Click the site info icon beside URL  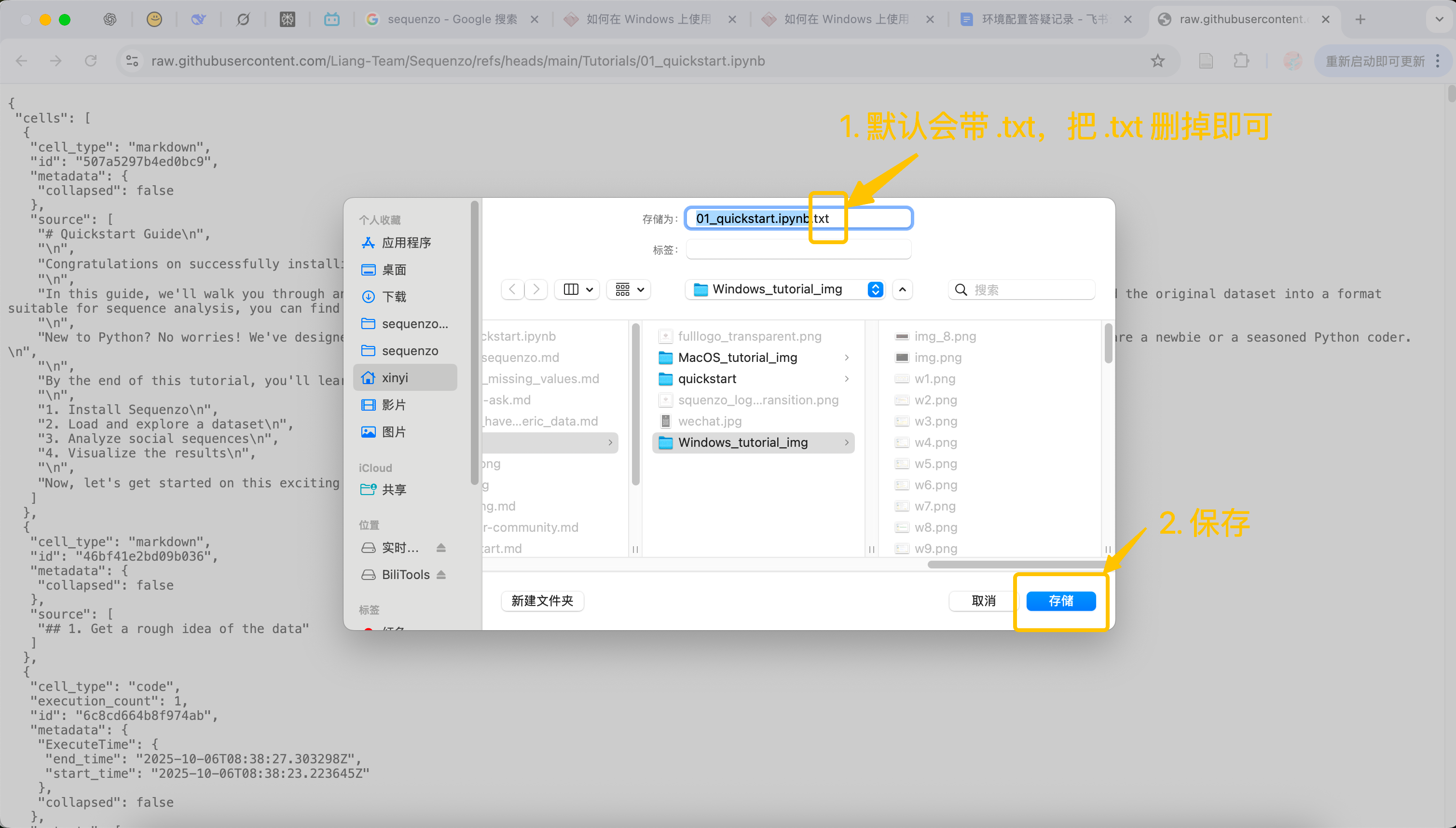[x=133, y=61]
